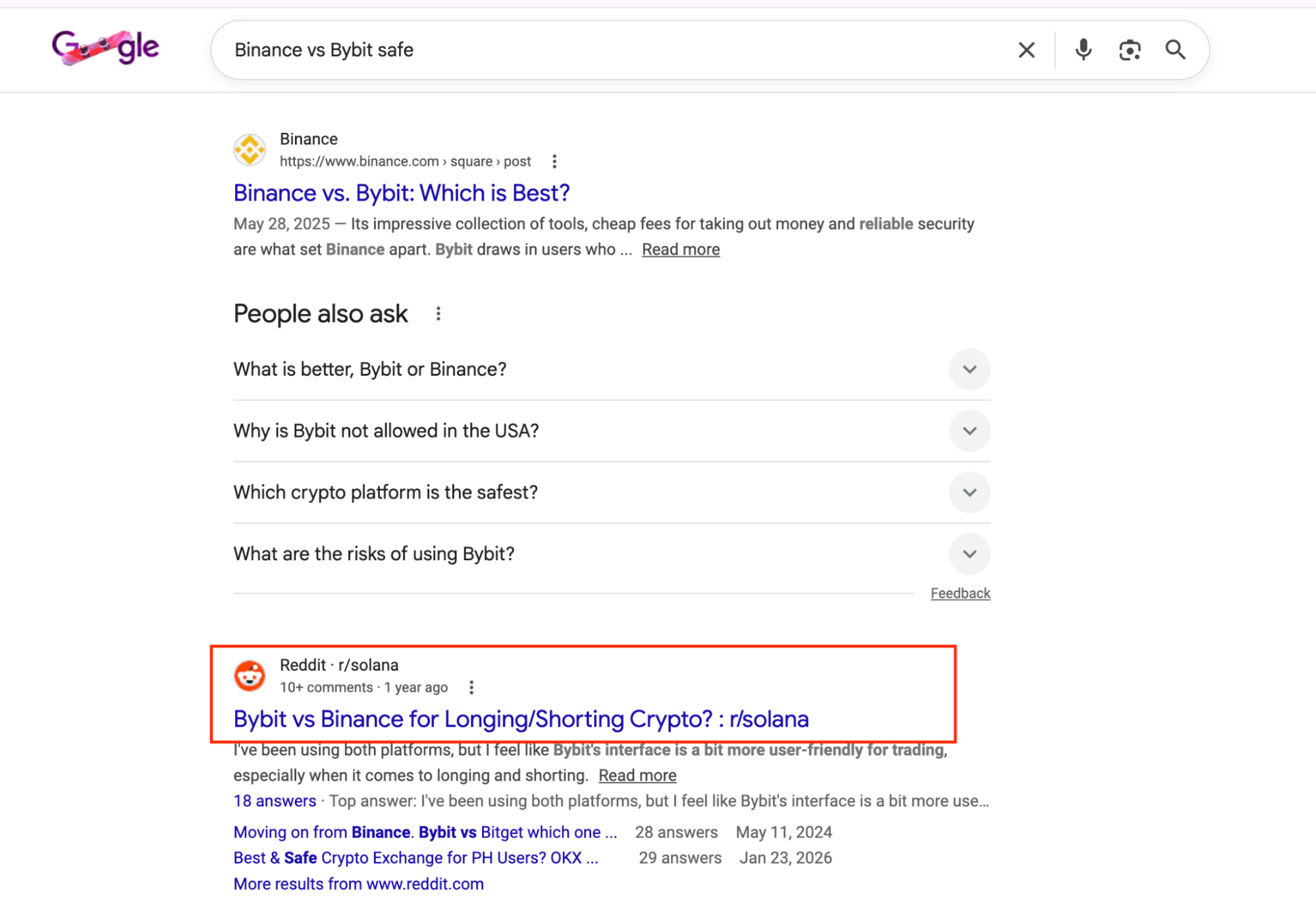
Task: Click More results from www.reddit.com
Action: [358, 884]
